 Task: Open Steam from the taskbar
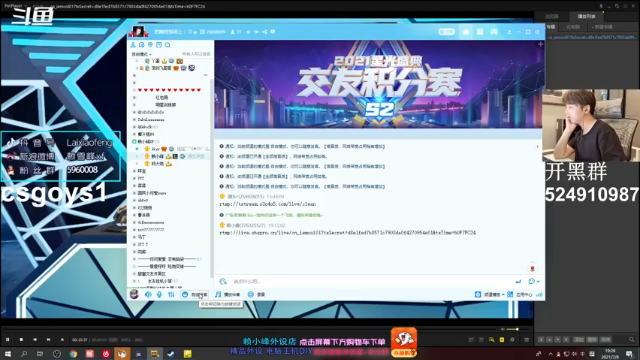coord(171,354)
